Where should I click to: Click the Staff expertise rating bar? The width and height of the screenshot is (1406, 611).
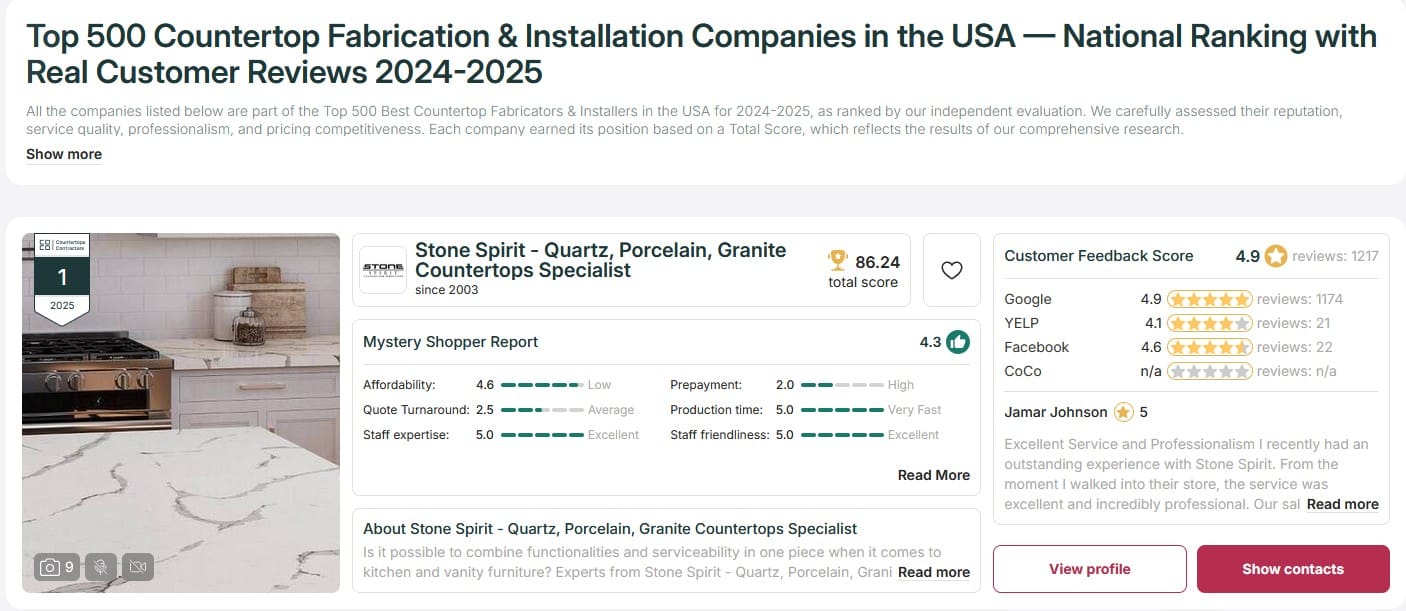542,435
